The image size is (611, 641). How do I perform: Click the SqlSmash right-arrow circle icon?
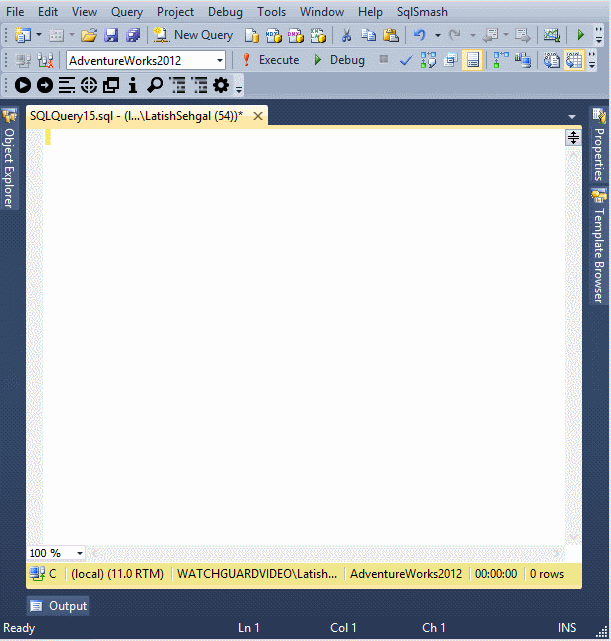tap(45, 85)
